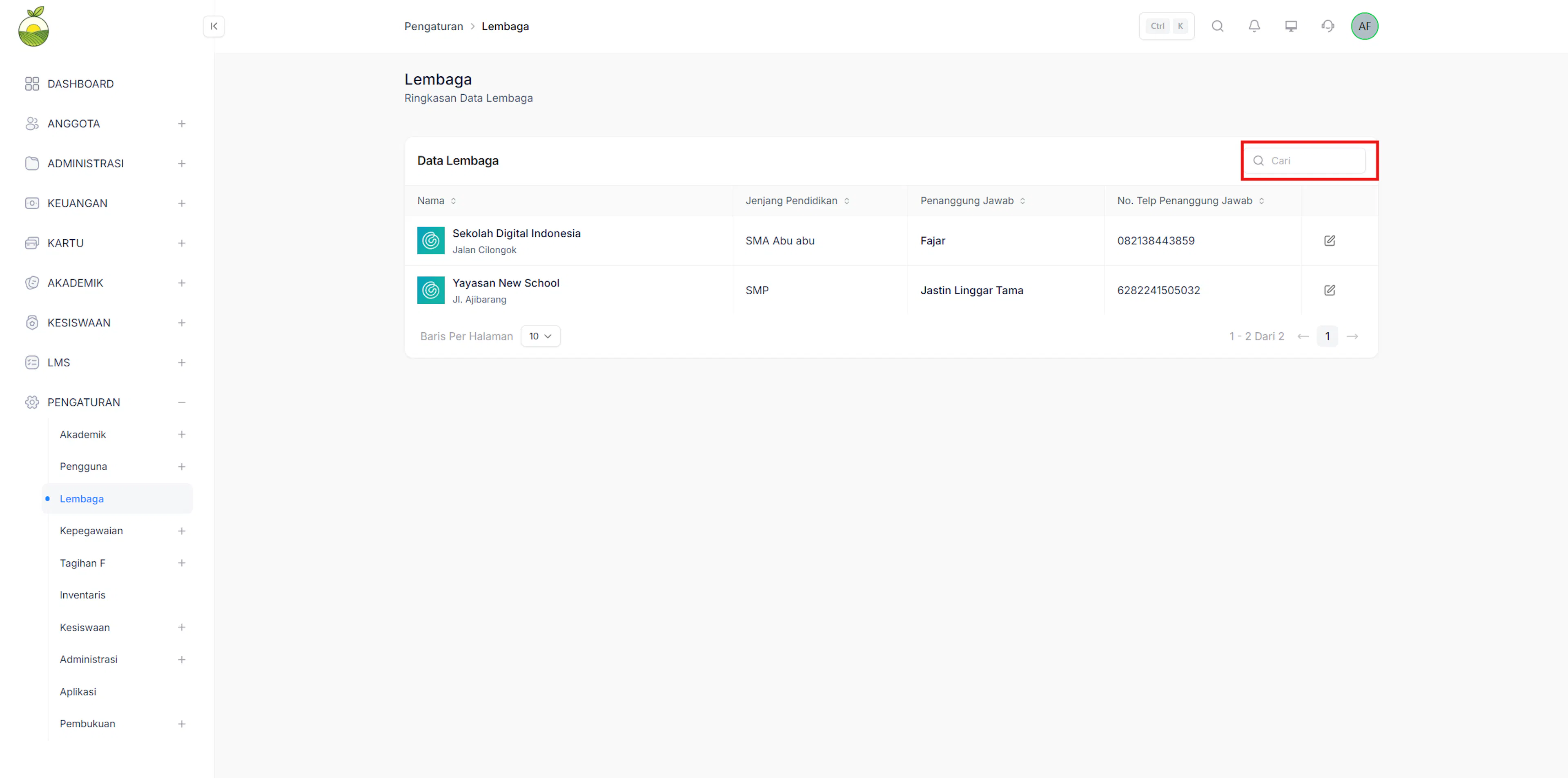The image size is (1568, 778).
Task: Click phone number 6282241505032
Action: pyautogui.click(x=1158, y=290)
